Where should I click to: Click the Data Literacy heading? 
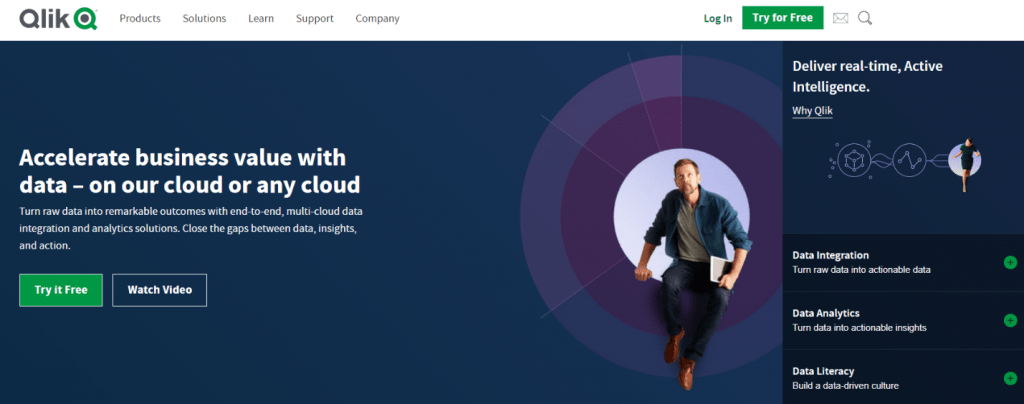[823, 371]
